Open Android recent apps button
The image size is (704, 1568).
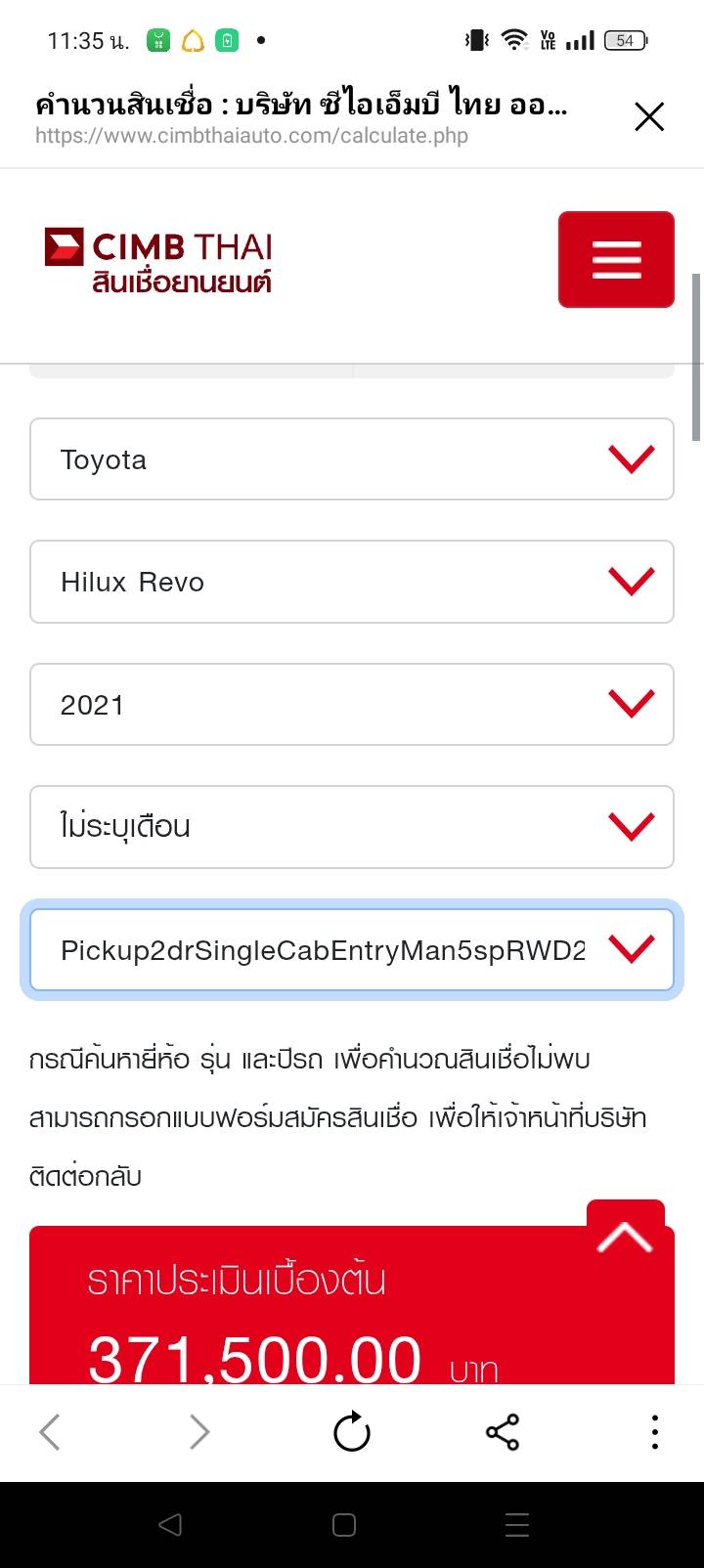(516, 1525)
